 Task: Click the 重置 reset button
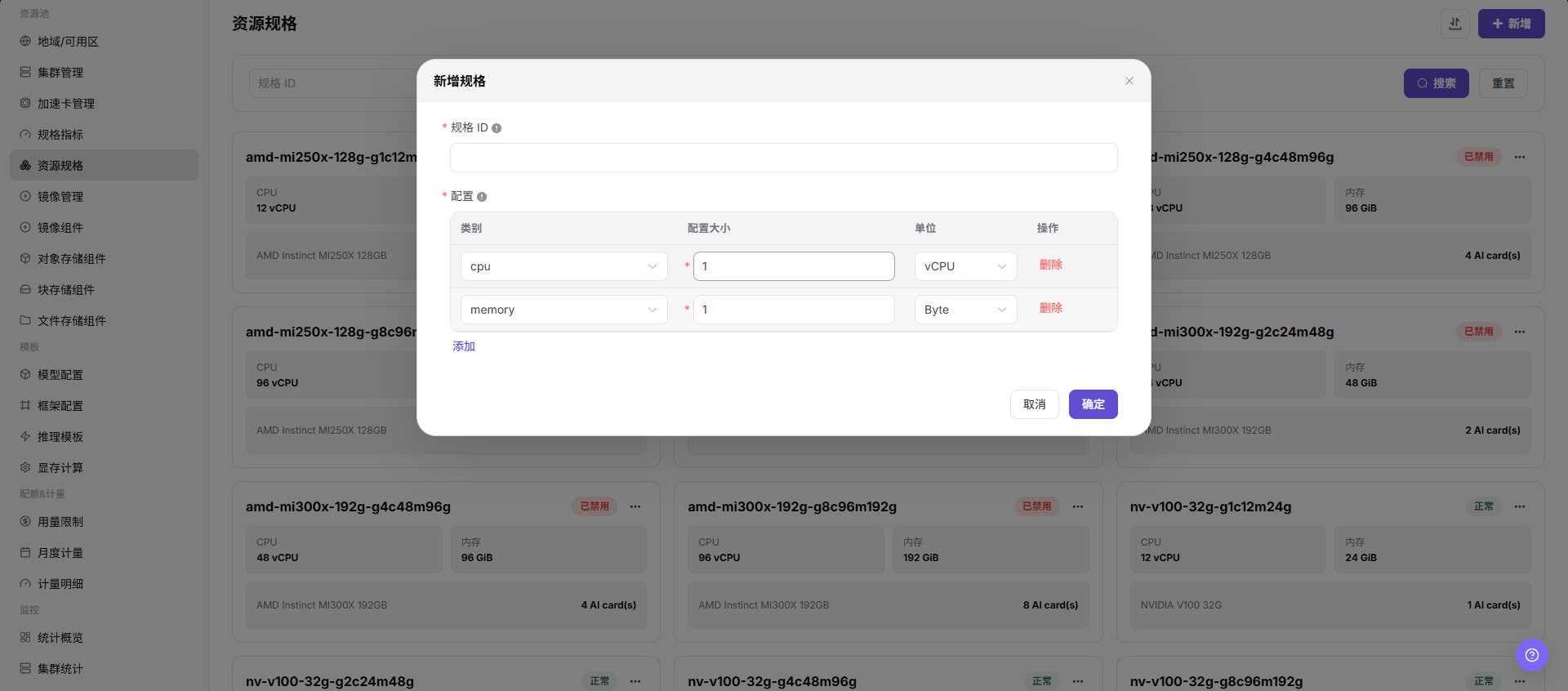point(1503,83)
